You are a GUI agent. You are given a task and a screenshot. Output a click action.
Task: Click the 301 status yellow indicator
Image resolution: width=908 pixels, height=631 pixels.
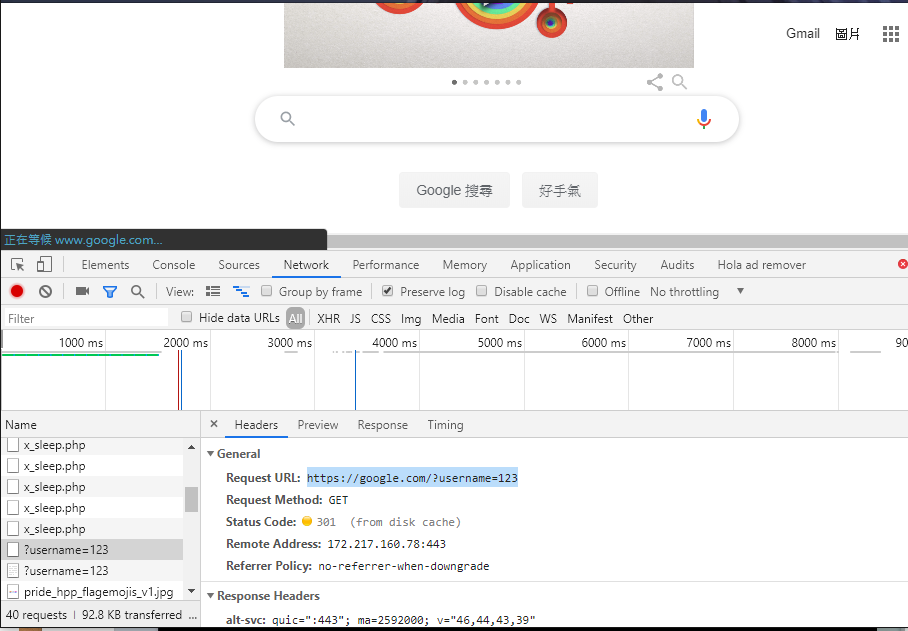click(307, 521)
